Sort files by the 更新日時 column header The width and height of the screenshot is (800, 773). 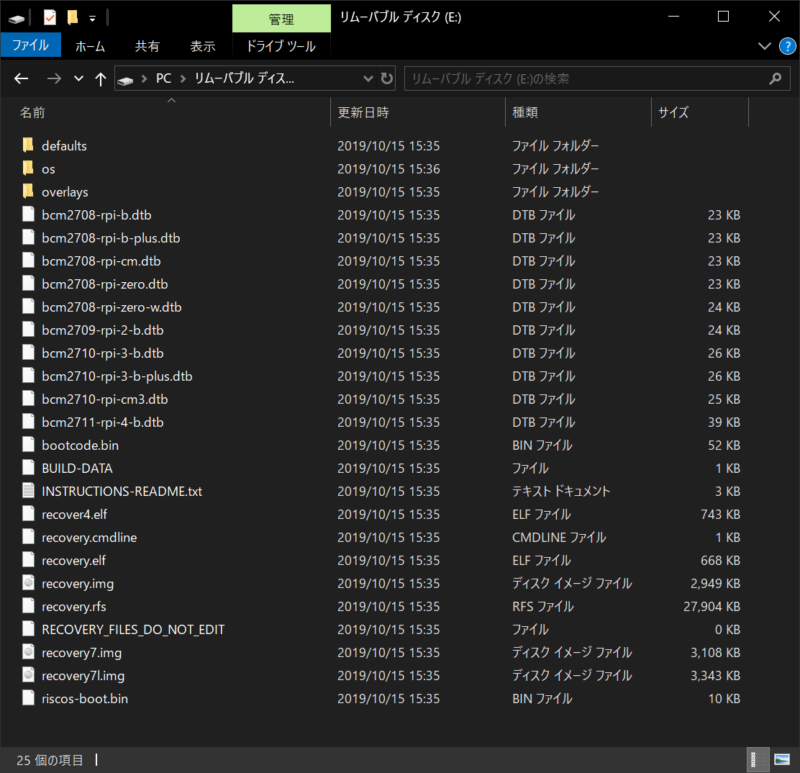click(363, 113)
